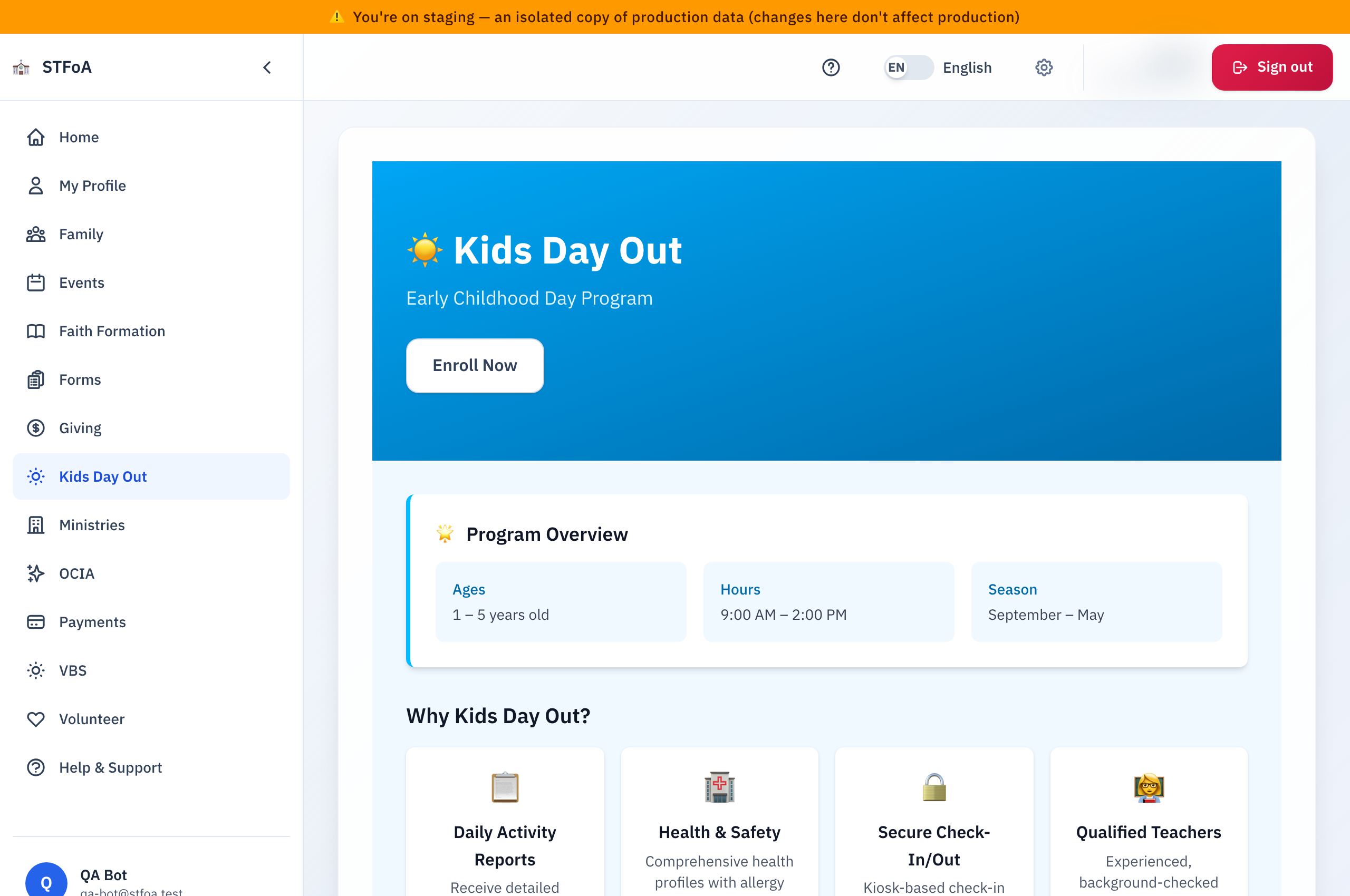The height and width of the screenshot is (896, 1350).
Task: Toggle the EN language switch
Action: 909,67
